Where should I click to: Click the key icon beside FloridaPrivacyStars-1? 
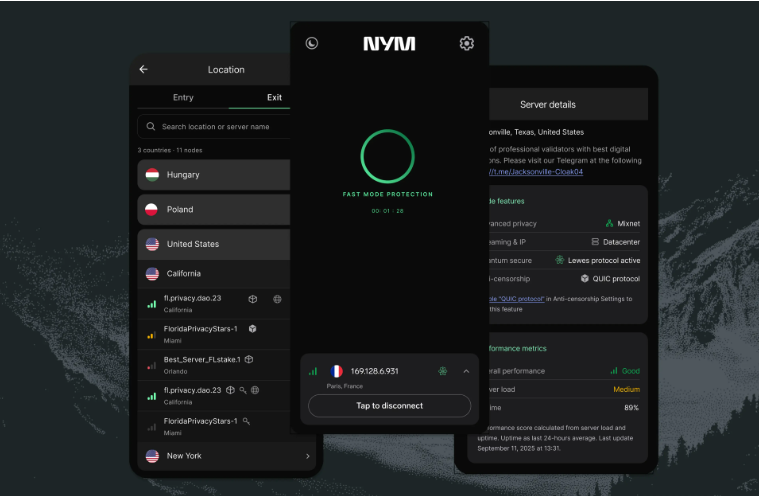click(246, 421)
